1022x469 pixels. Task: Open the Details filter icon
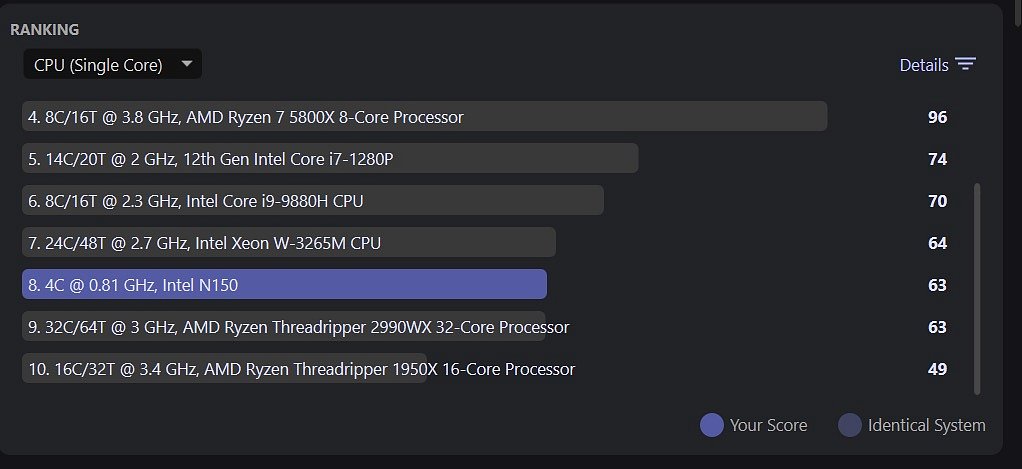965,64
